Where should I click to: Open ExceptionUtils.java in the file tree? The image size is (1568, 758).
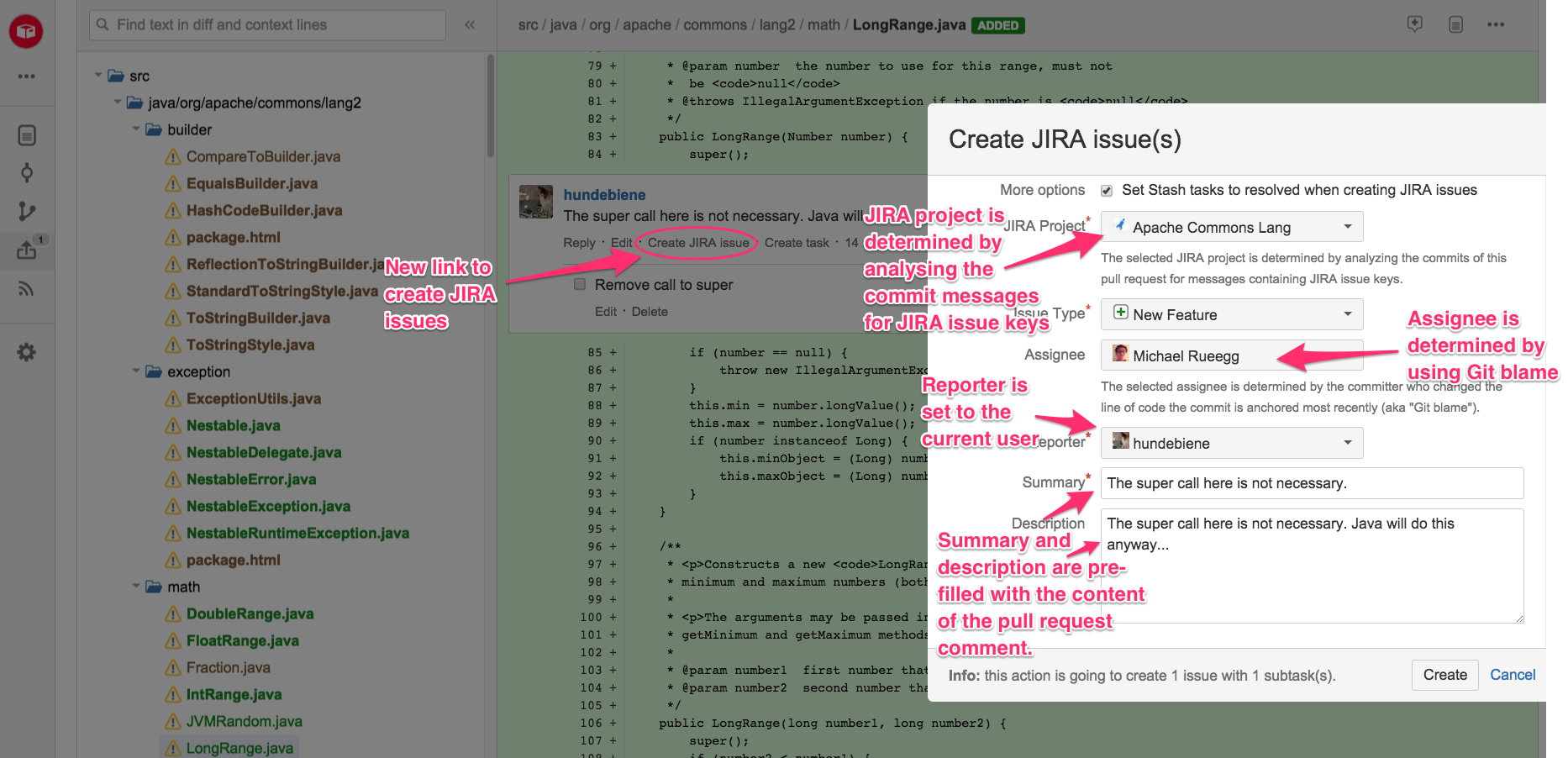[x=254, y=399]
